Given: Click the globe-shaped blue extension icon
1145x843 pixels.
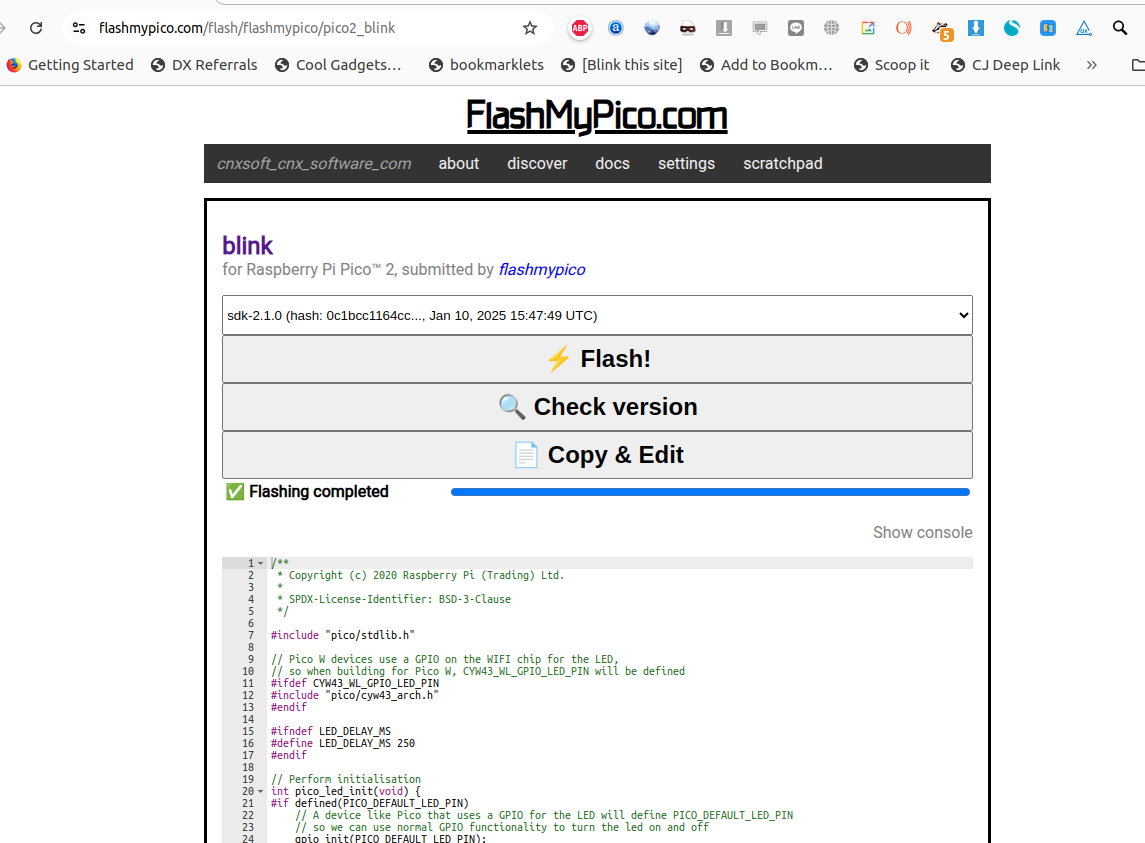Looking at the screenshot, I should point(651,28).
